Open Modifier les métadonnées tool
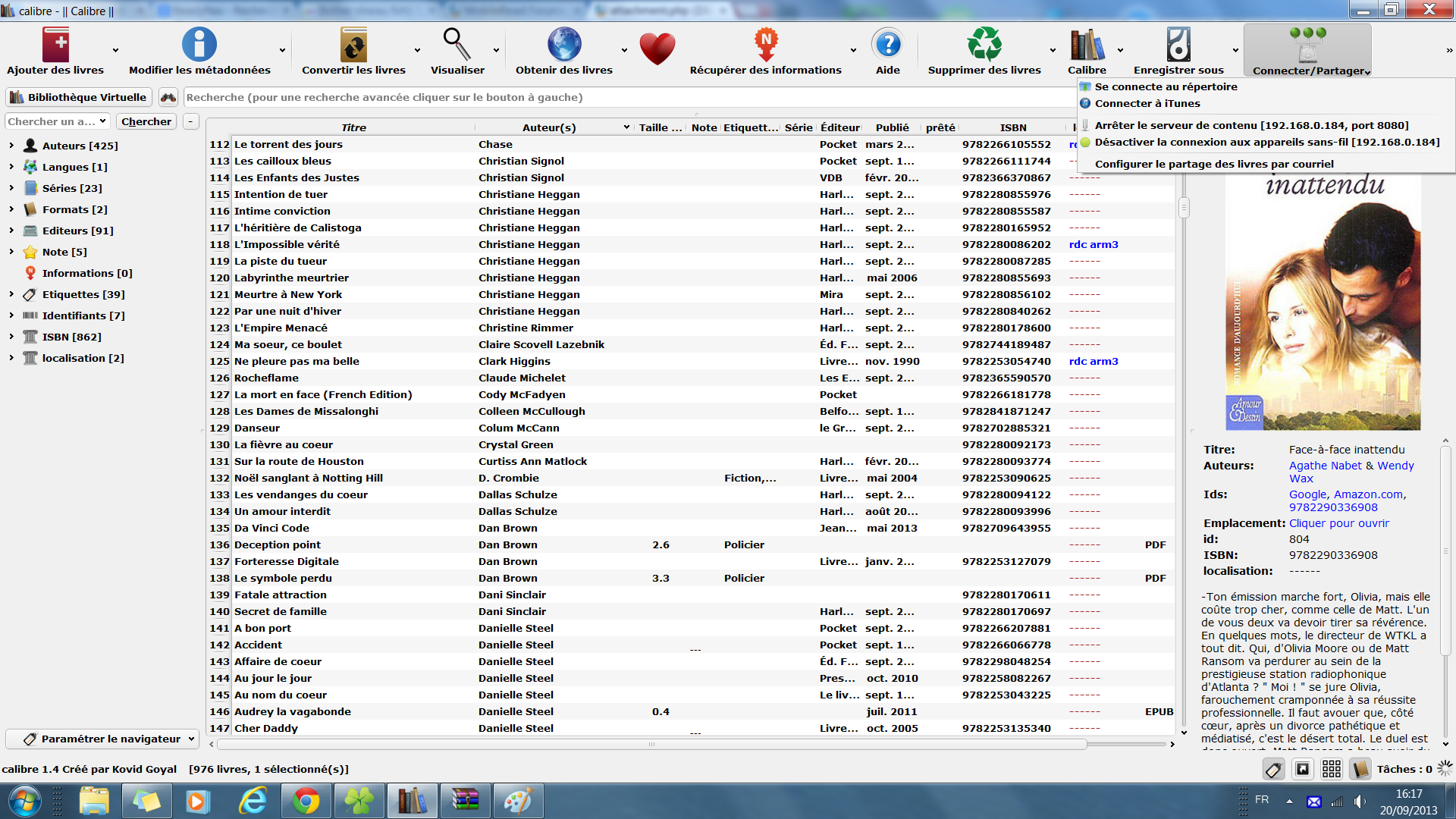The height and width of the screenshot is (819, 1456). click(x=199, y=45)
